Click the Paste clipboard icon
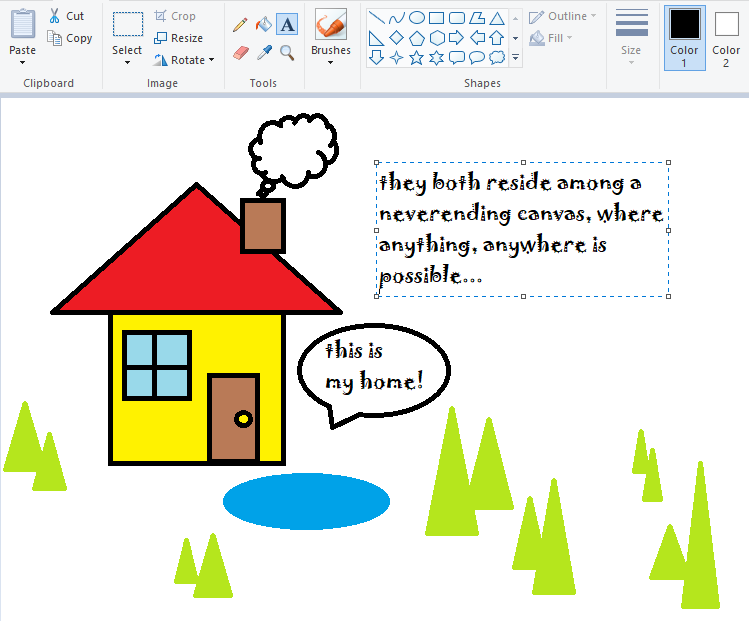 click(x=22, y=23)
